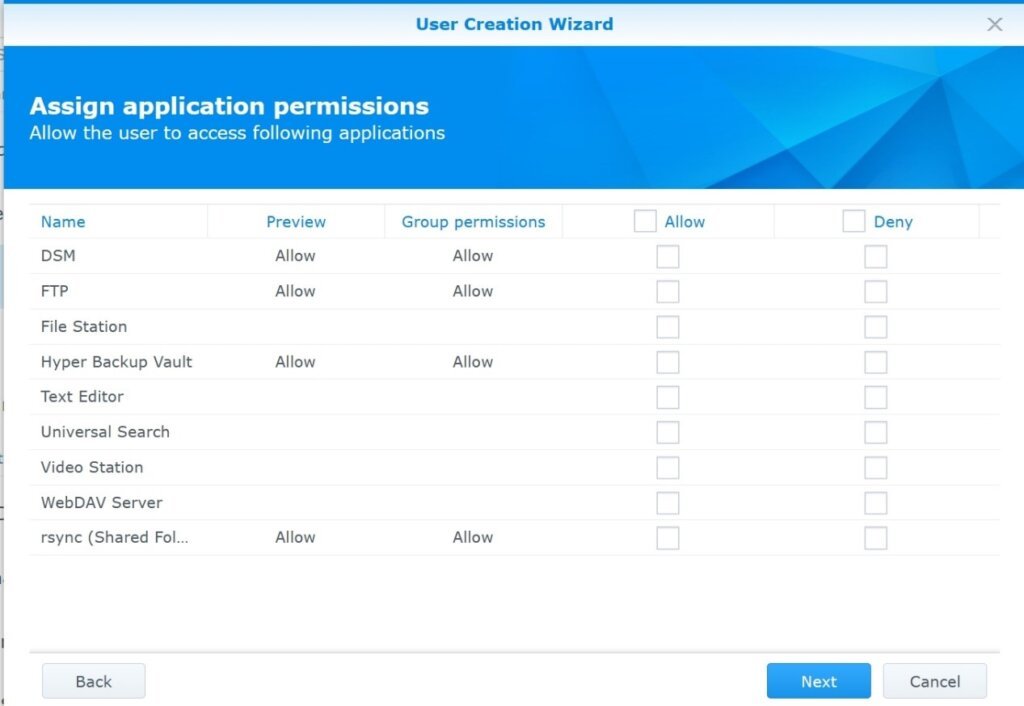Select the WebDAV Server row name
Image resolution: width=1024 pixels, height=706 pixels.
[101, 502]
